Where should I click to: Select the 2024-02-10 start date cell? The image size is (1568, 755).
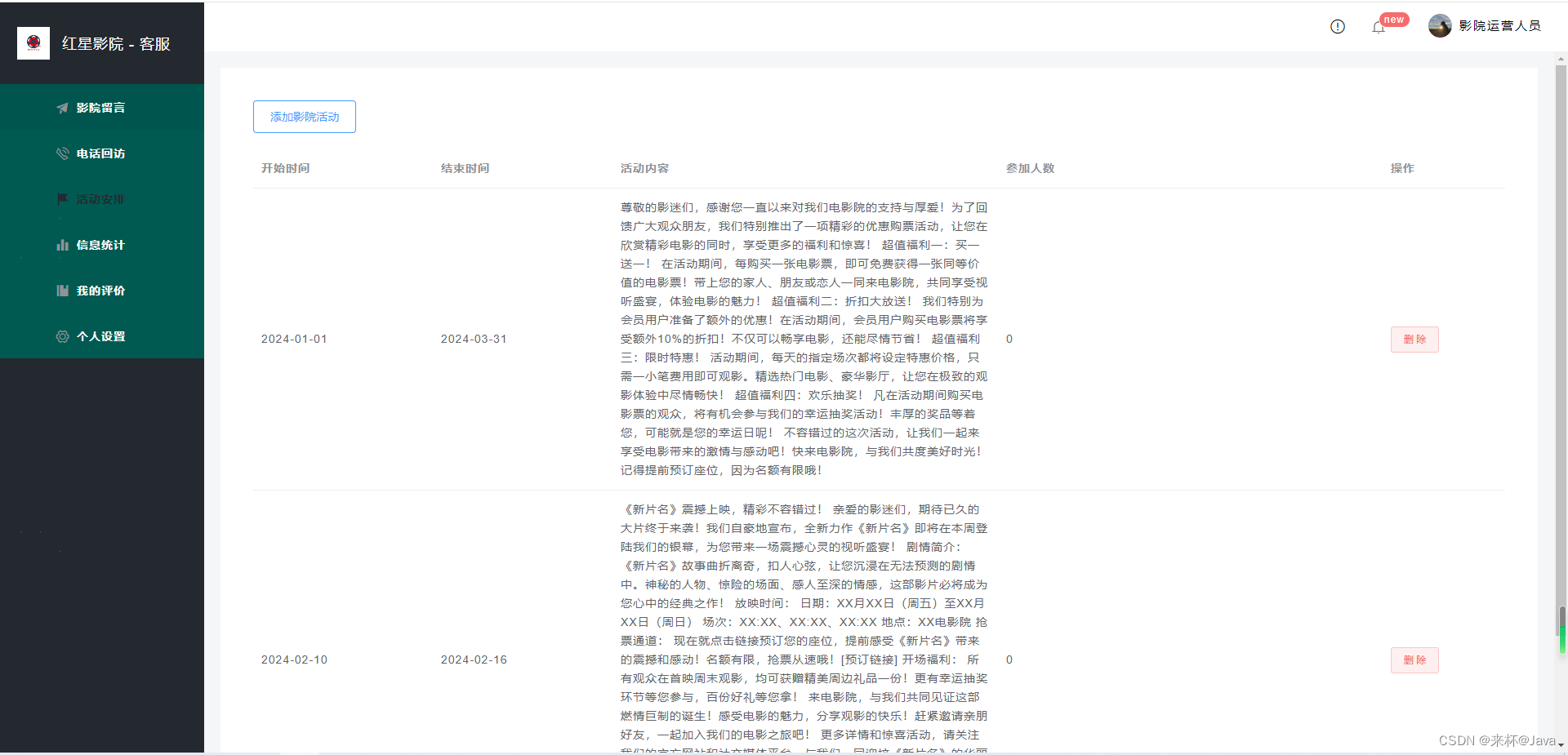(294, 660)
